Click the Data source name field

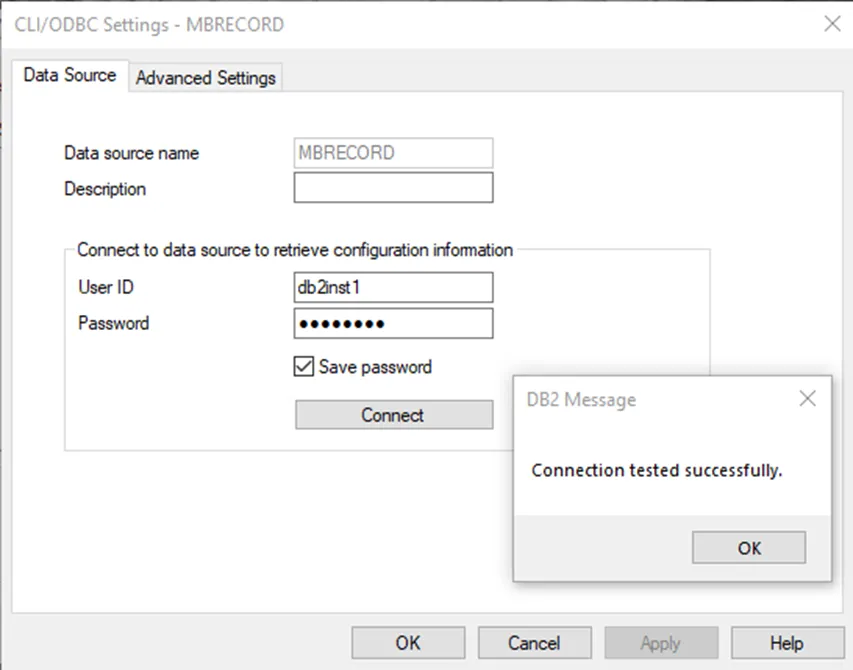click(393, 153)
